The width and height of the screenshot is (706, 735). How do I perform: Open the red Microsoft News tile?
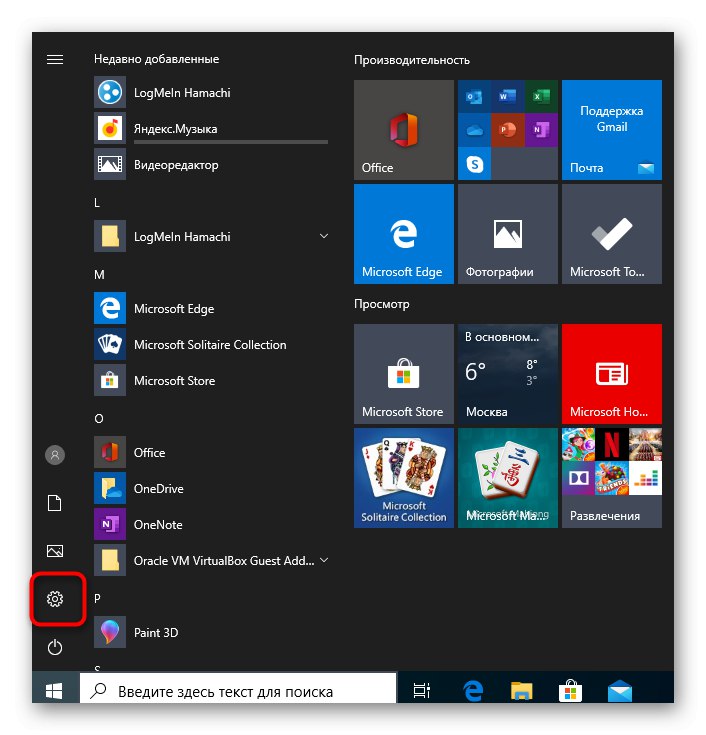[612, 374]
